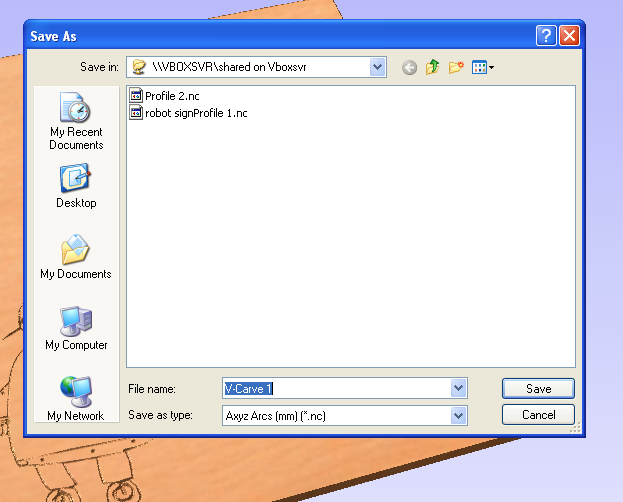Open My Network places
This screenshot has width=623, height=502.
(76, 399)
